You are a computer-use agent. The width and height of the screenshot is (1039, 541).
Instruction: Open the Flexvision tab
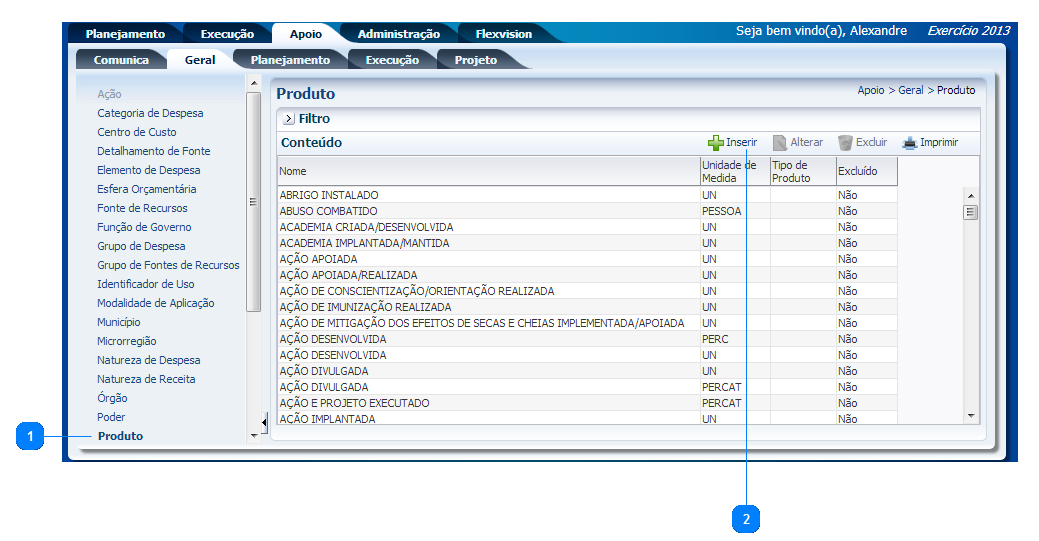[x=503, y=34]
